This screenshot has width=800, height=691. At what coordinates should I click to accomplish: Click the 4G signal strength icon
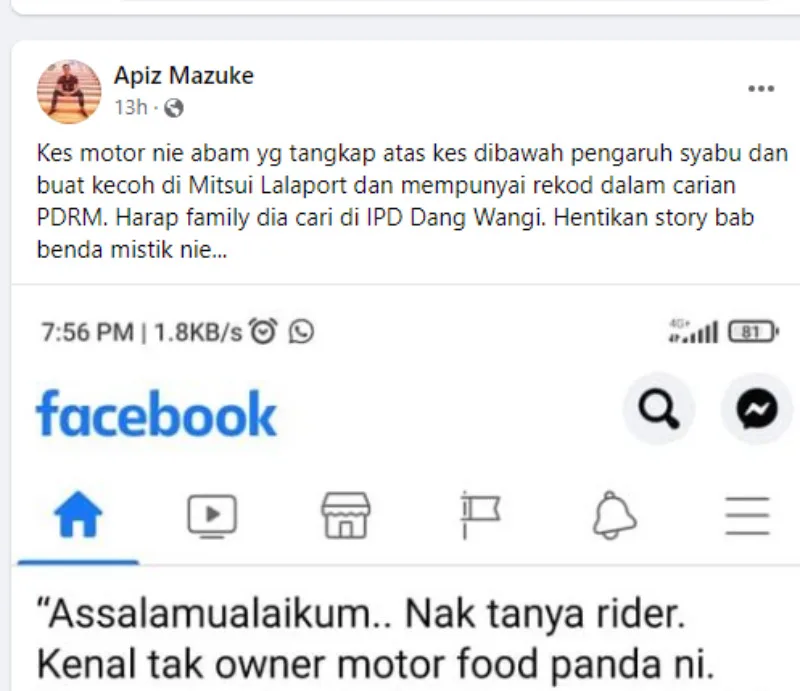693,331
